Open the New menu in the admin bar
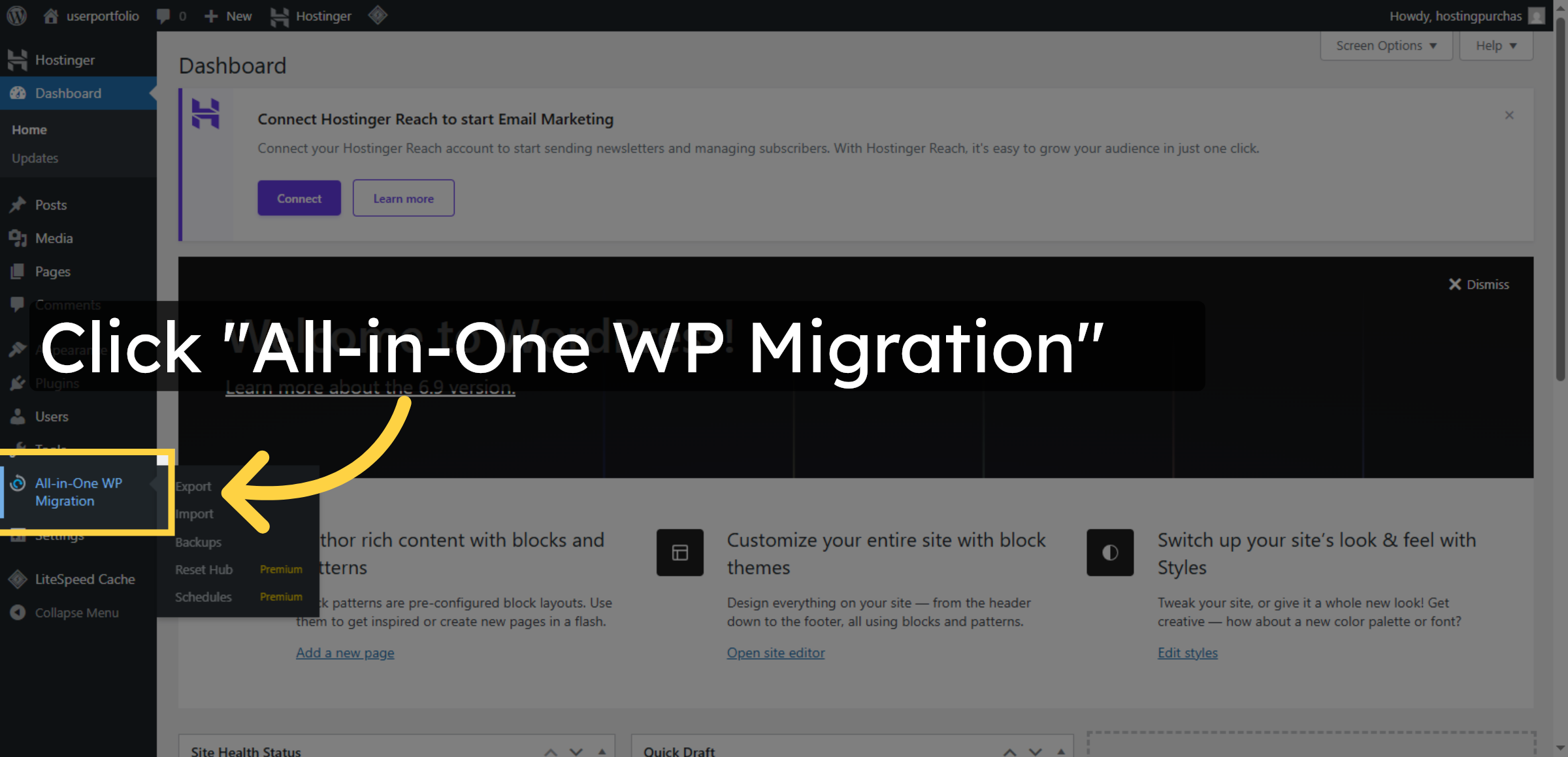This screenshot has width=1568, height=757. pos(227,16)
